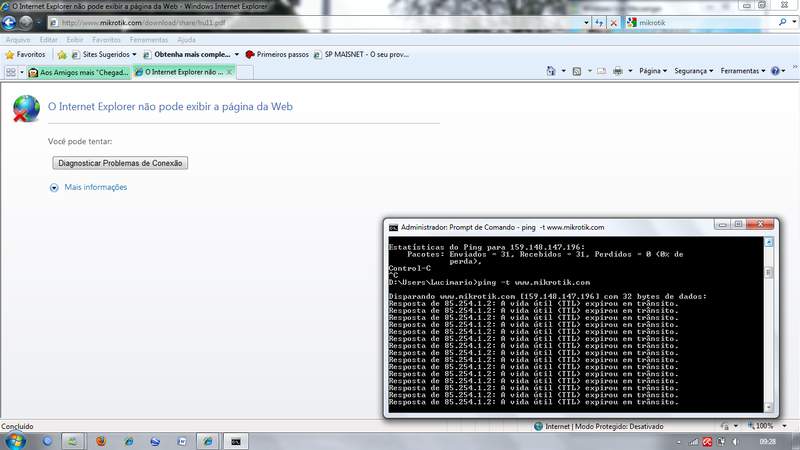800x450 pixels.
Task: Open the Arquivo menu
Action: coord(18,40)
